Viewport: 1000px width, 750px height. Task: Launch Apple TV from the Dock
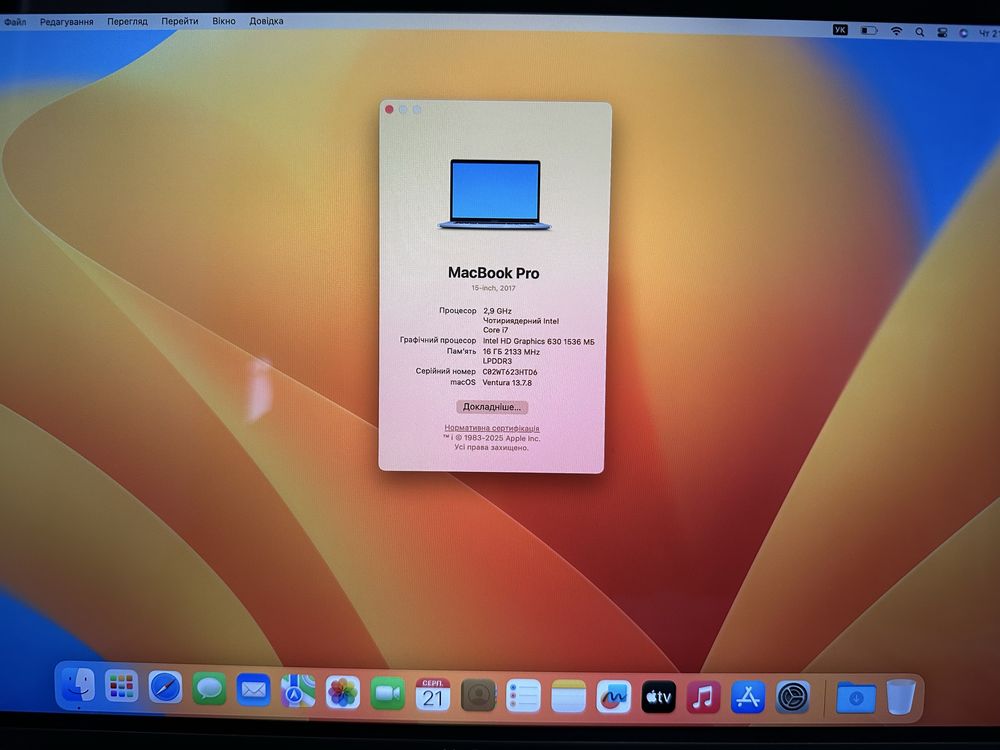tap(658, 697)
